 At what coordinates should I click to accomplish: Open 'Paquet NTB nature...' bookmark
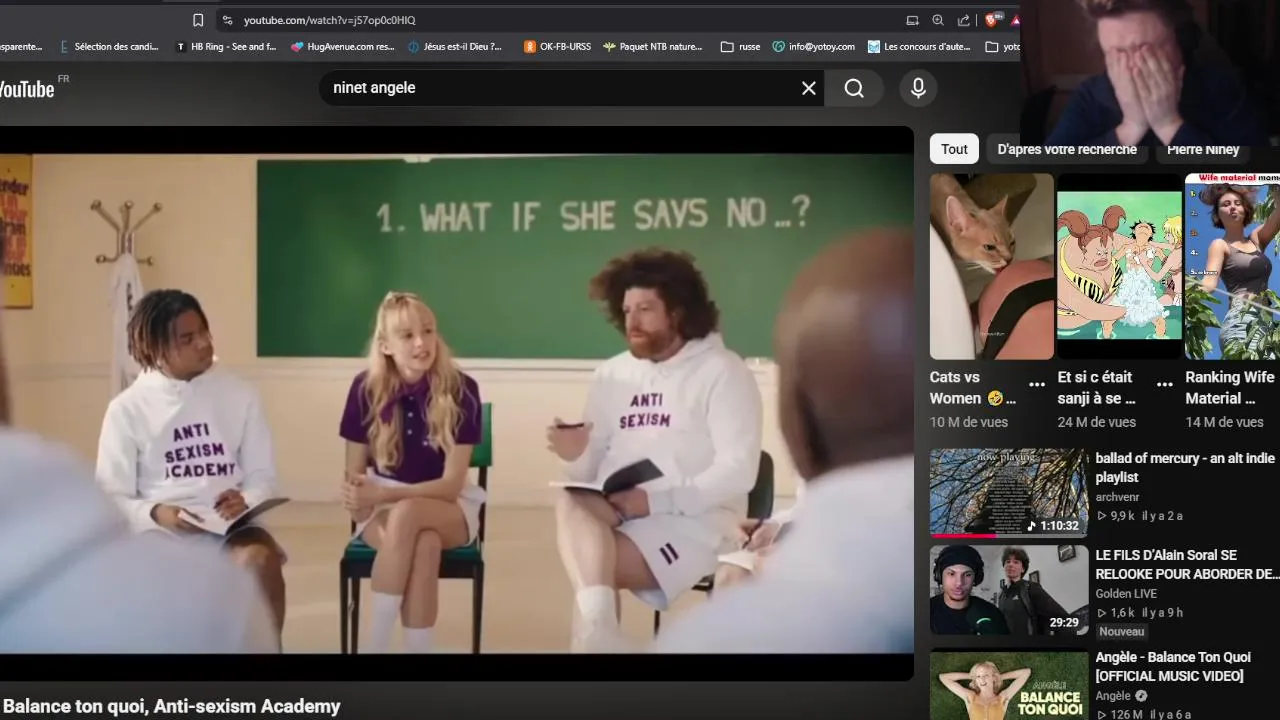point(652,46)
